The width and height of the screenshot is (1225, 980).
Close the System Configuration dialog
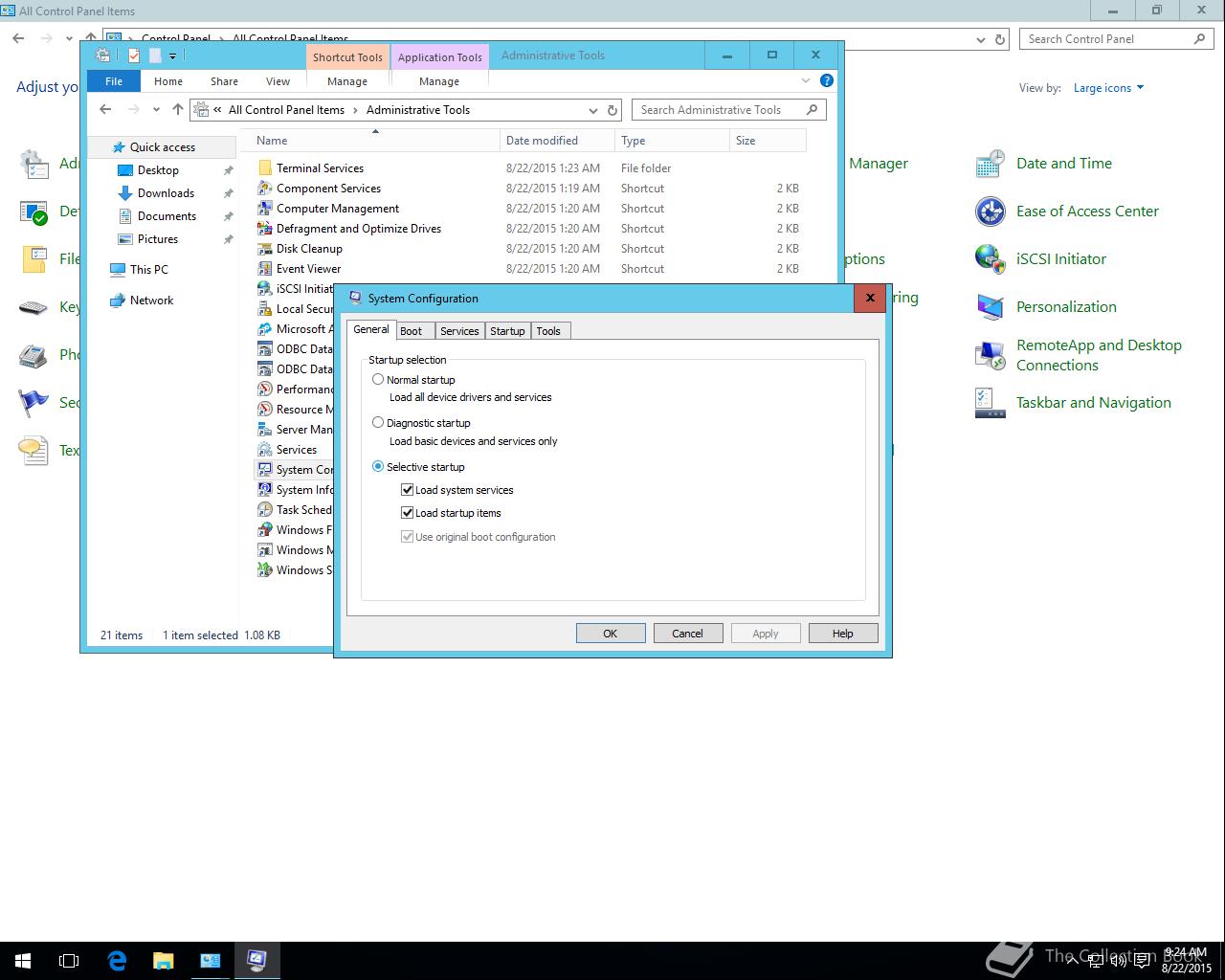[x=870, y=298]
